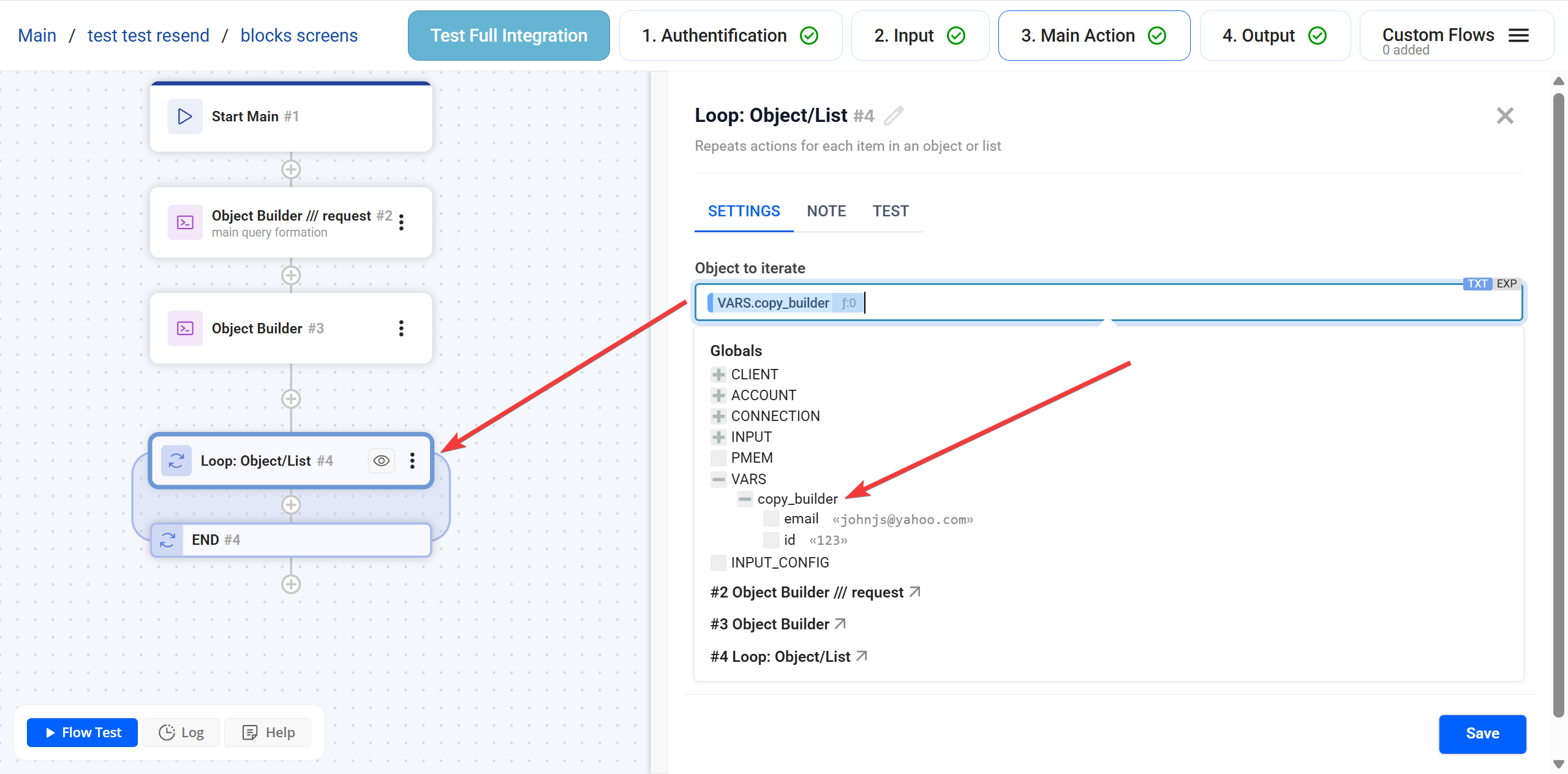Switch the input mode to TXT
The height and width of the screenshot is (774, 1568).
[1477, 284]
